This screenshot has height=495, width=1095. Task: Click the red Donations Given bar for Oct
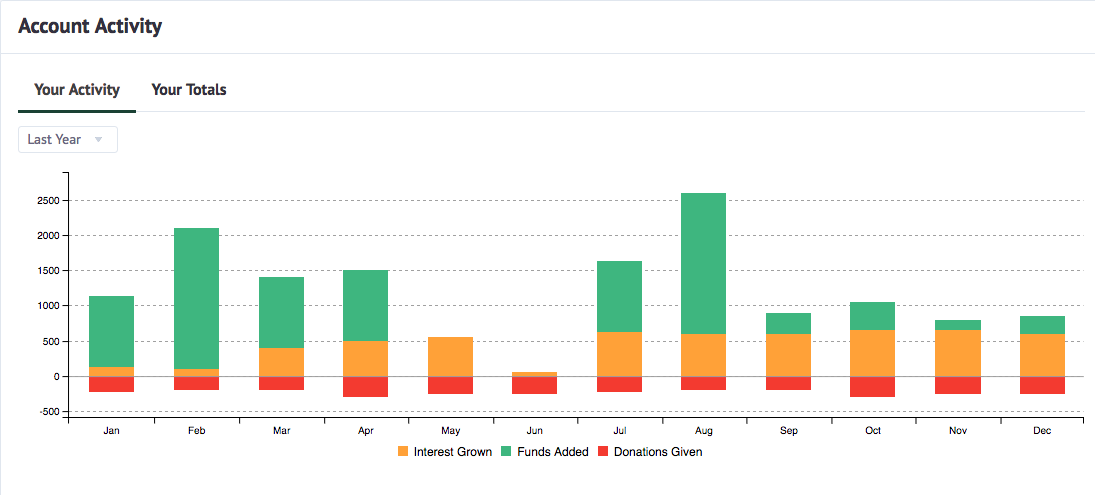[872, 387]
